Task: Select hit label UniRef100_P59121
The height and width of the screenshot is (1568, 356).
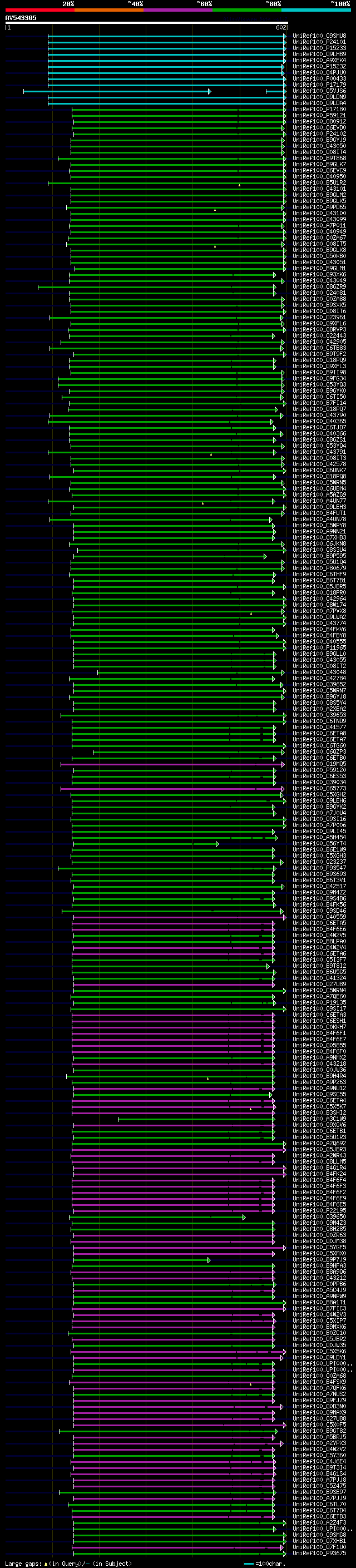Action: (319, 115)
